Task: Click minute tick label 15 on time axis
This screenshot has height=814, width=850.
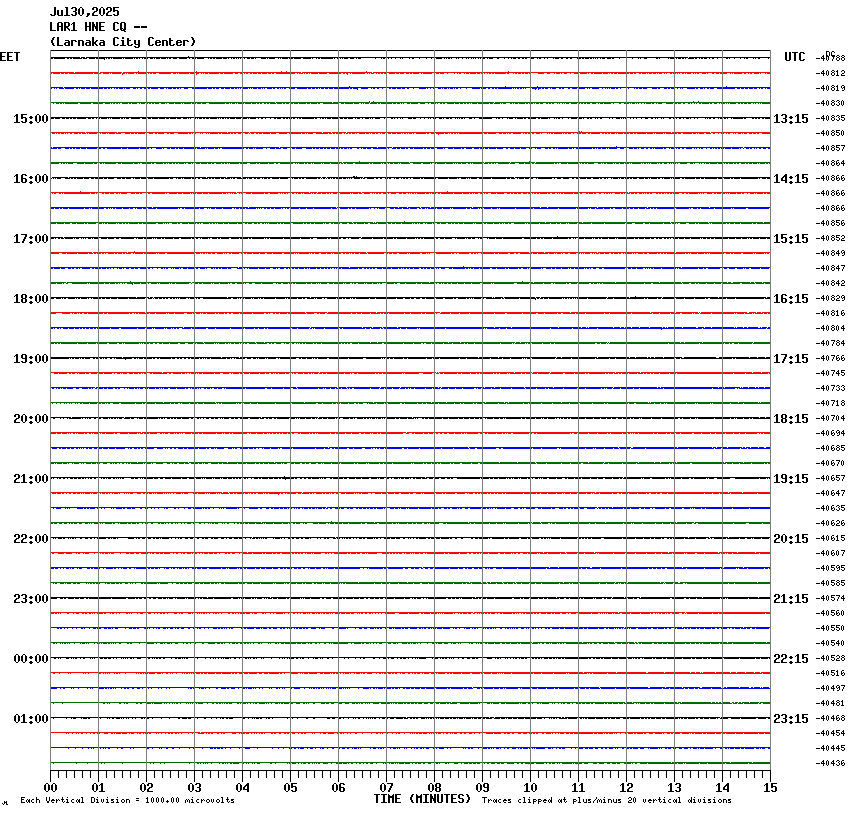Action: [770, 788]
